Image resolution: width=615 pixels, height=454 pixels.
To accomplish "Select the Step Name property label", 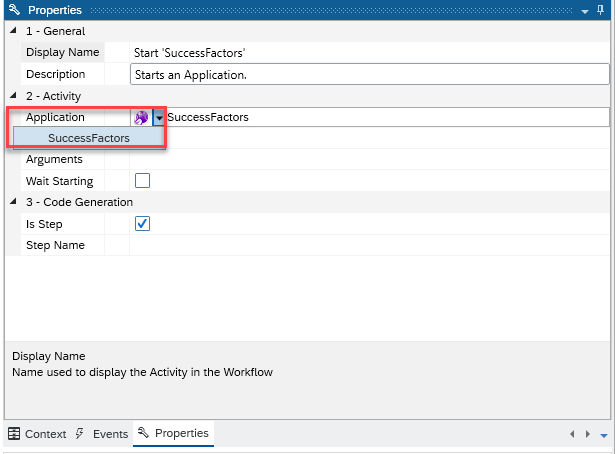I will pyautogui.click(x=55, y=245).
